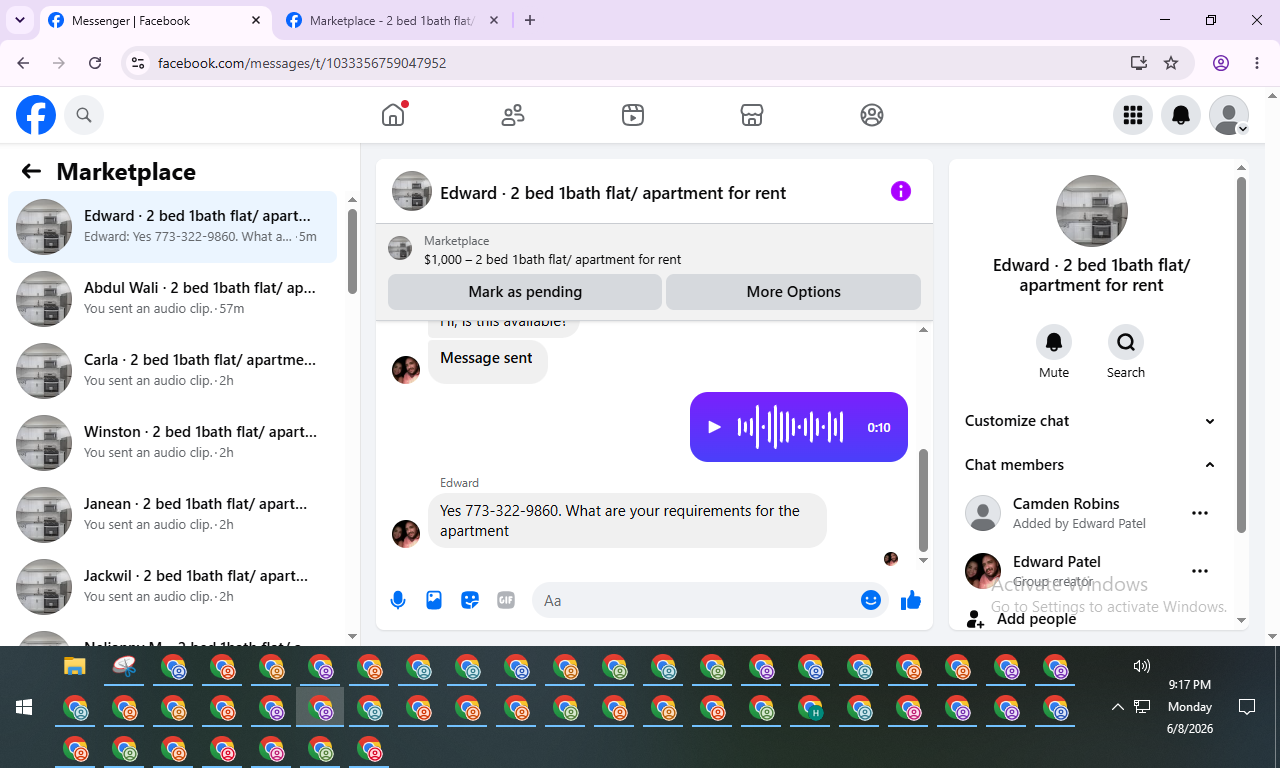Open the Winston conversation
Image resolution: width=1280 pixels, height=768 pixels.
click(x=172, y=443)
